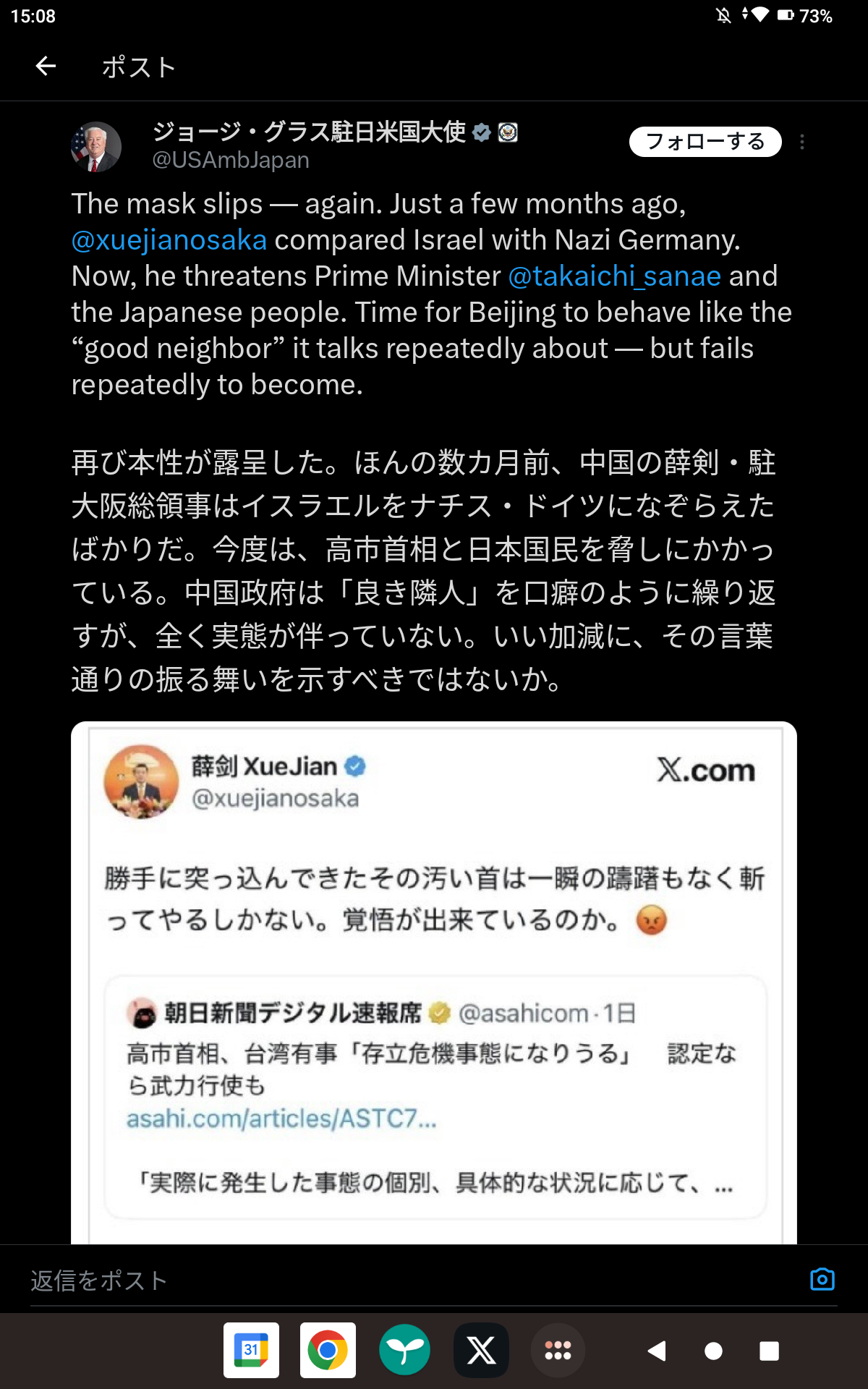
Task: Open the @USAmbJapan profile picture
Action: click(96, 147)
